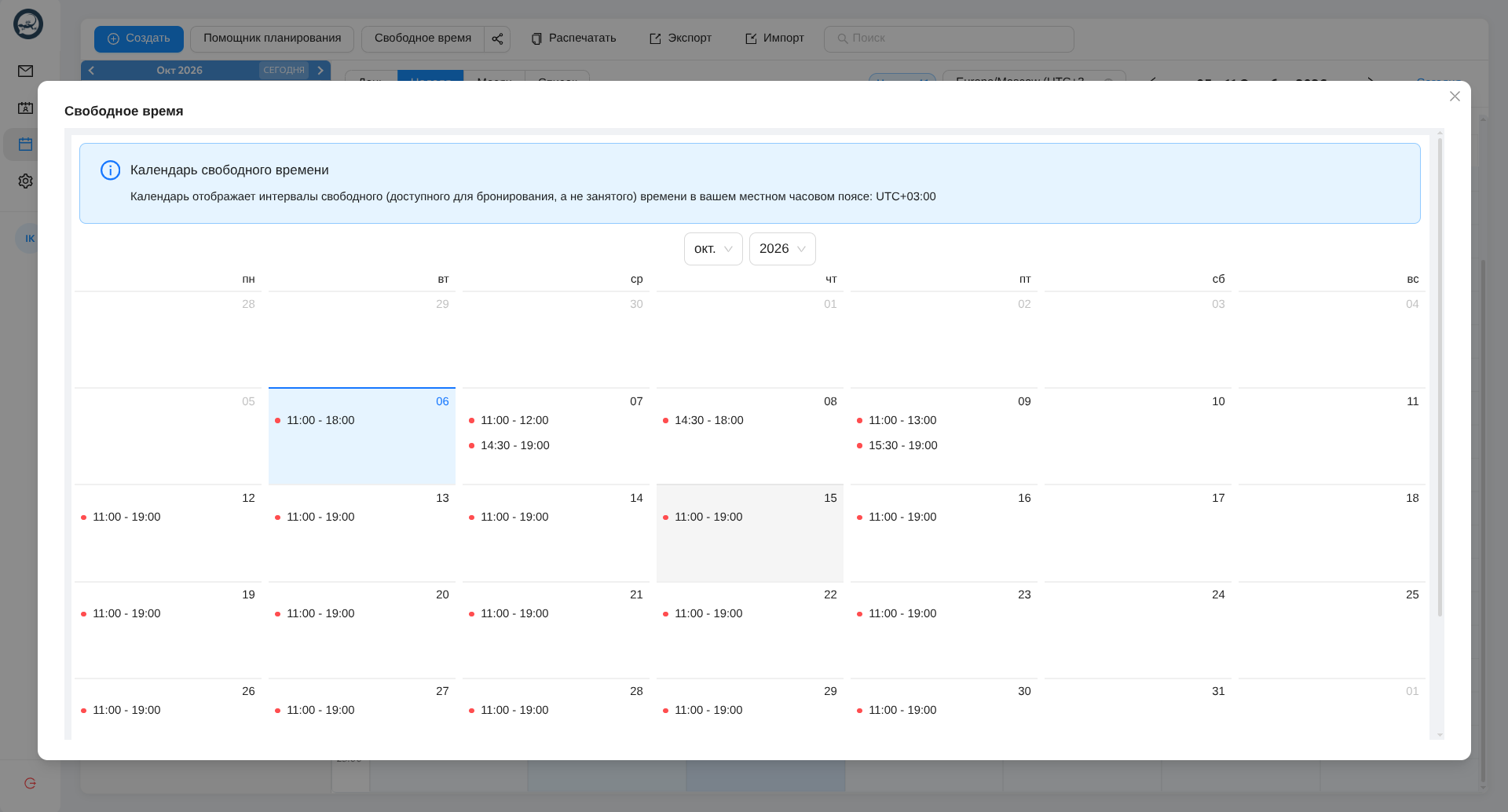Click the app logo in sidebar

tap(28, 24)
